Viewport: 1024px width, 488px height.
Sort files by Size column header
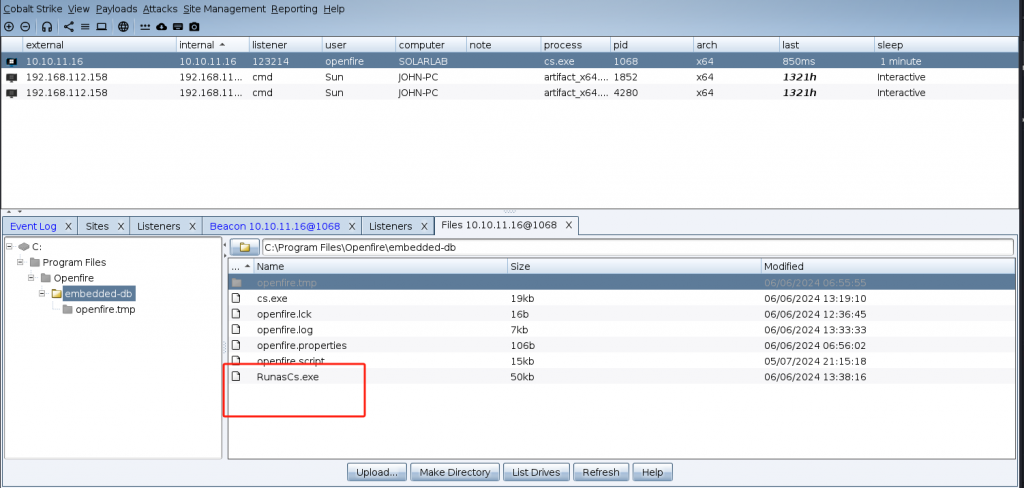pyautogui.click(x=635, y=267)
